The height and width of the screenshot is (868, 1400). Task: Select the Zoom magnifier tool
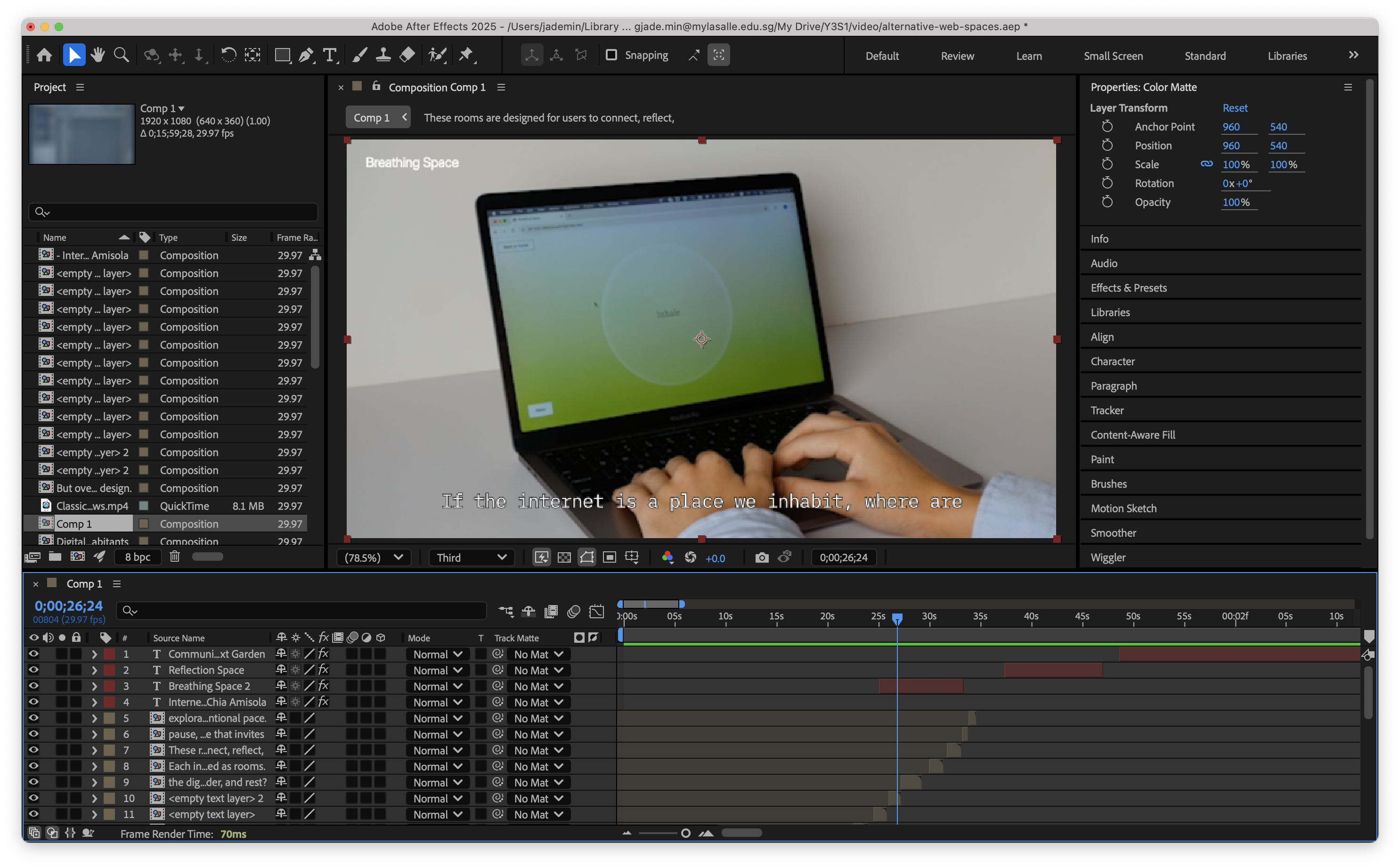[121, 55]
